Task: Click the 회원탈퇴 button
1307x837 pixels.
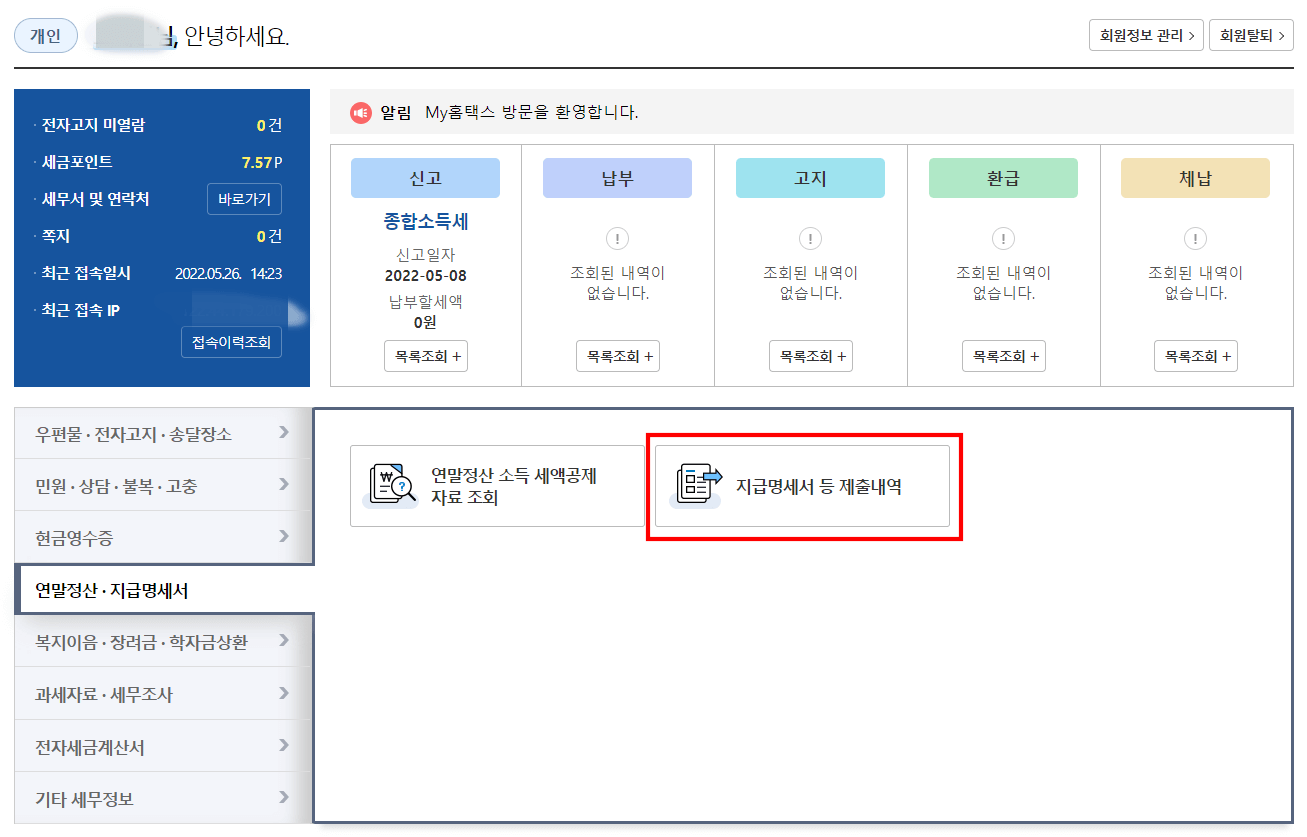Action: [1251, 34]
